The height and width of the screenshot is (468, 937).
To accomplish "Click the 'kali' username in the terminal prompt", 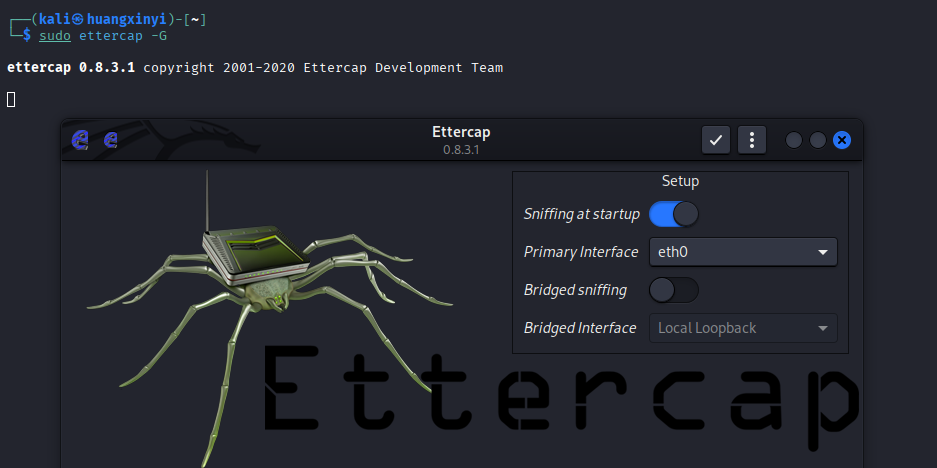I will 55,20.
